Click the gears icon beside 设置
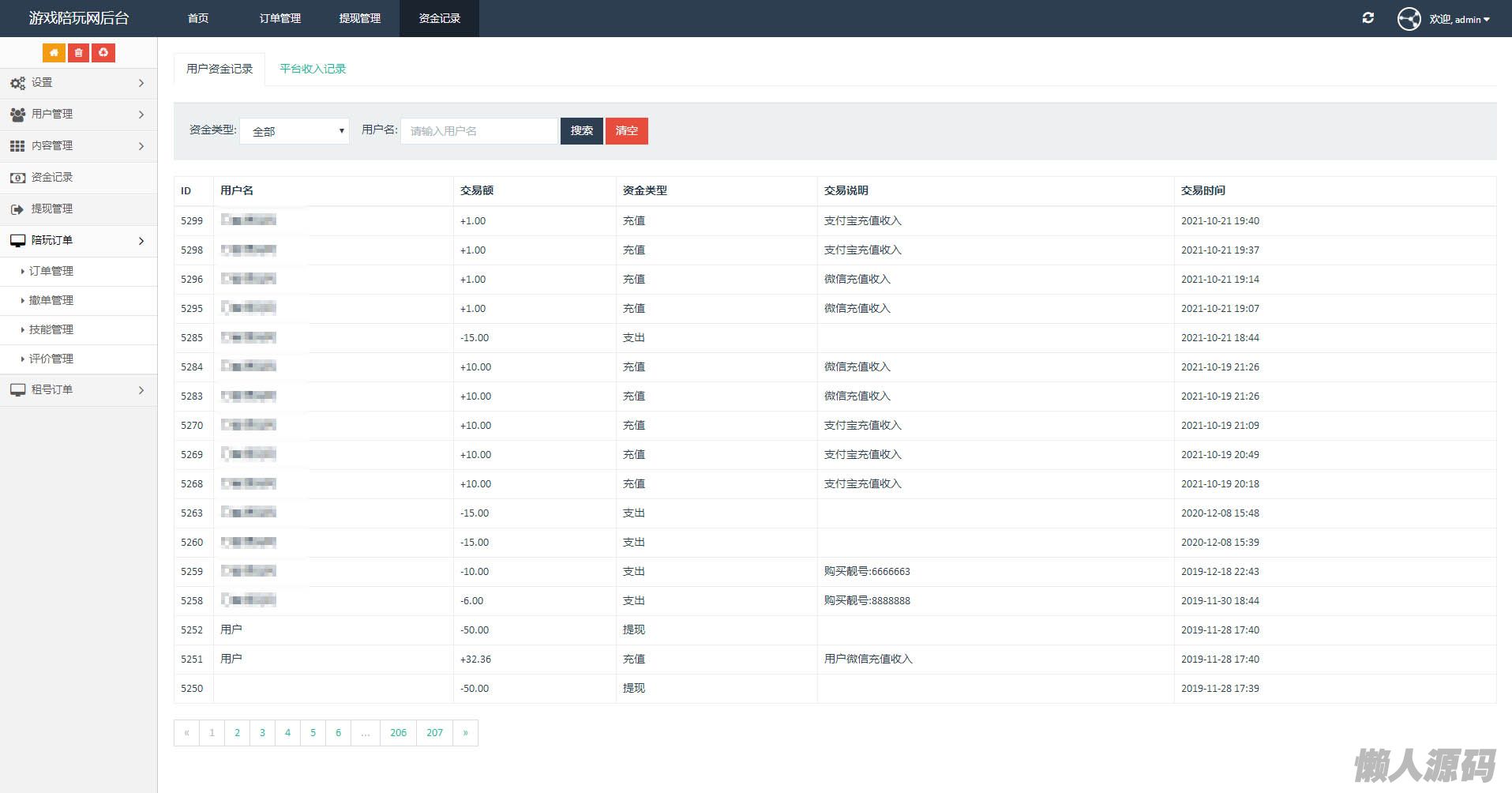The height and width of the screenshot is (793, 1512). click(x=17, y=83)
